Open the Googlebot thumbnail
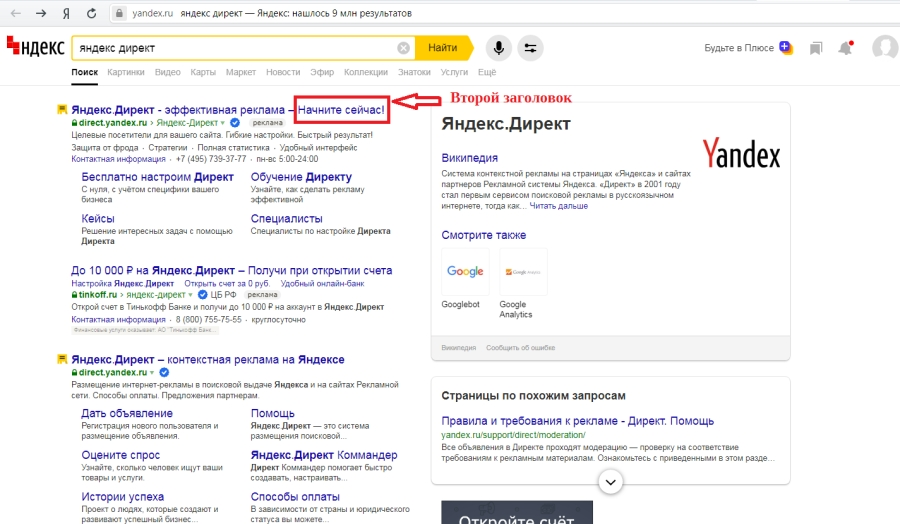Image resolution: width=900 pixels, height=524 pixels. (x=465, y=271)
